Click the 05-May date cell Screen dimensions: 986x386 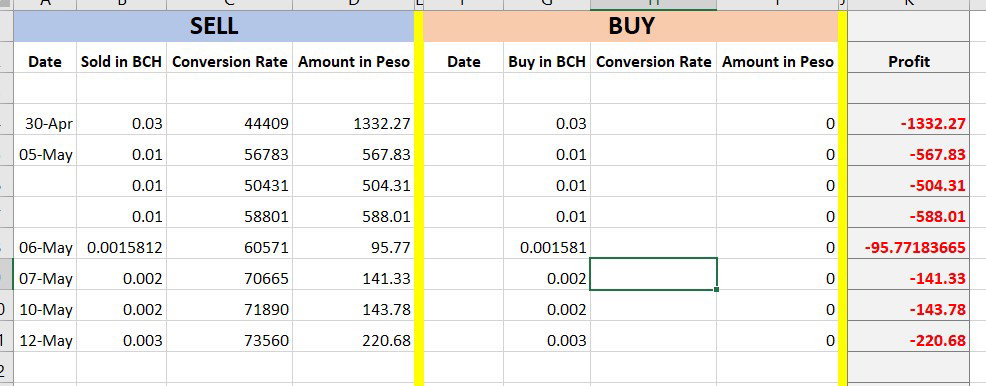pos(45,154)
